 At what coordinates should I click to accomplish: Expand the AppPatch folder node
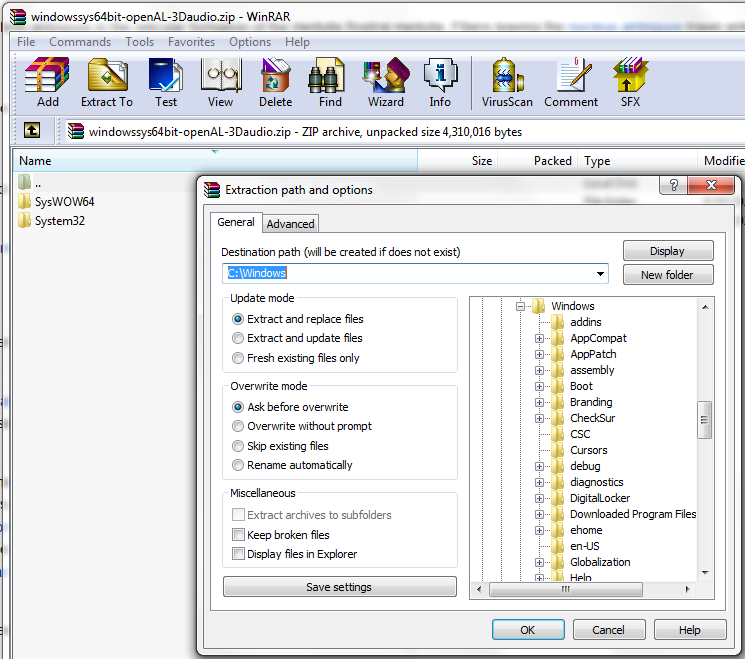[539, 354]
